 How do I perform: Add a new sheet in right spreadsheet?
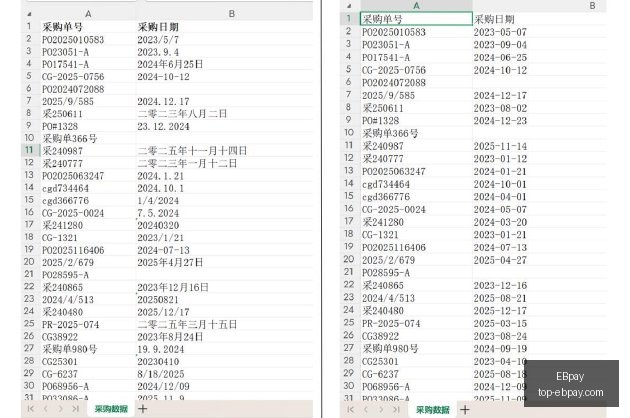[x=465, y=410]
